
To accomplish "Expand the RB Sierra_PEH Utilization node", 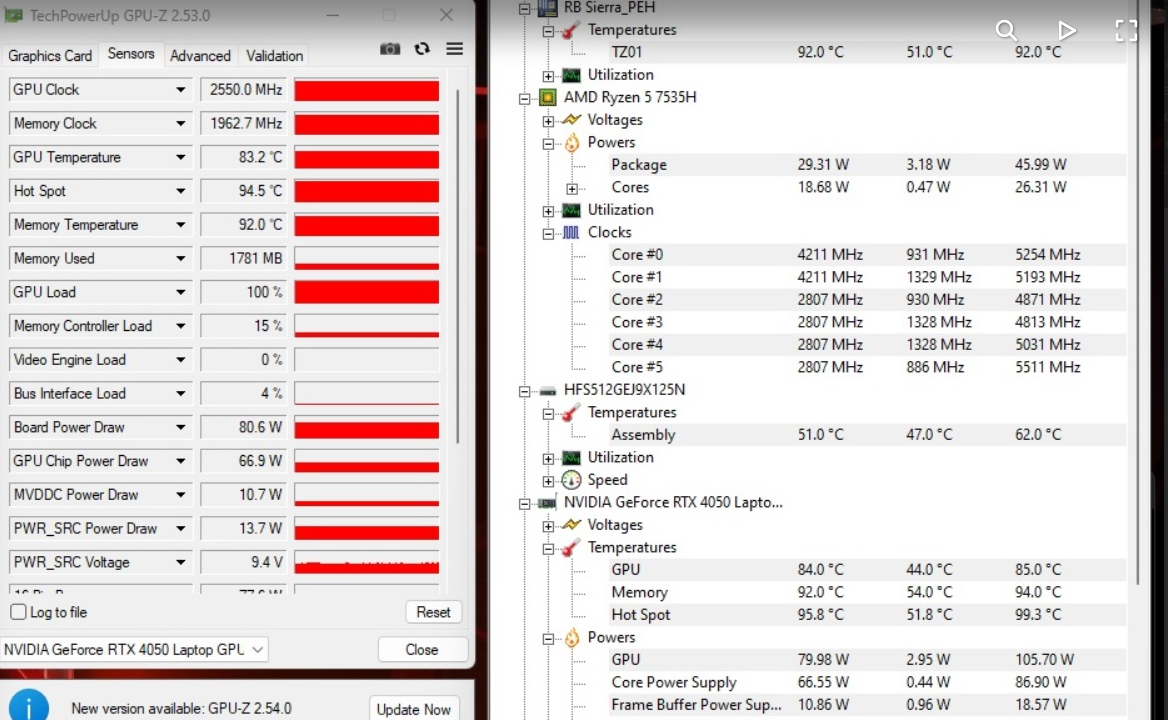I will pyautogui.click(x=548, y=76).
